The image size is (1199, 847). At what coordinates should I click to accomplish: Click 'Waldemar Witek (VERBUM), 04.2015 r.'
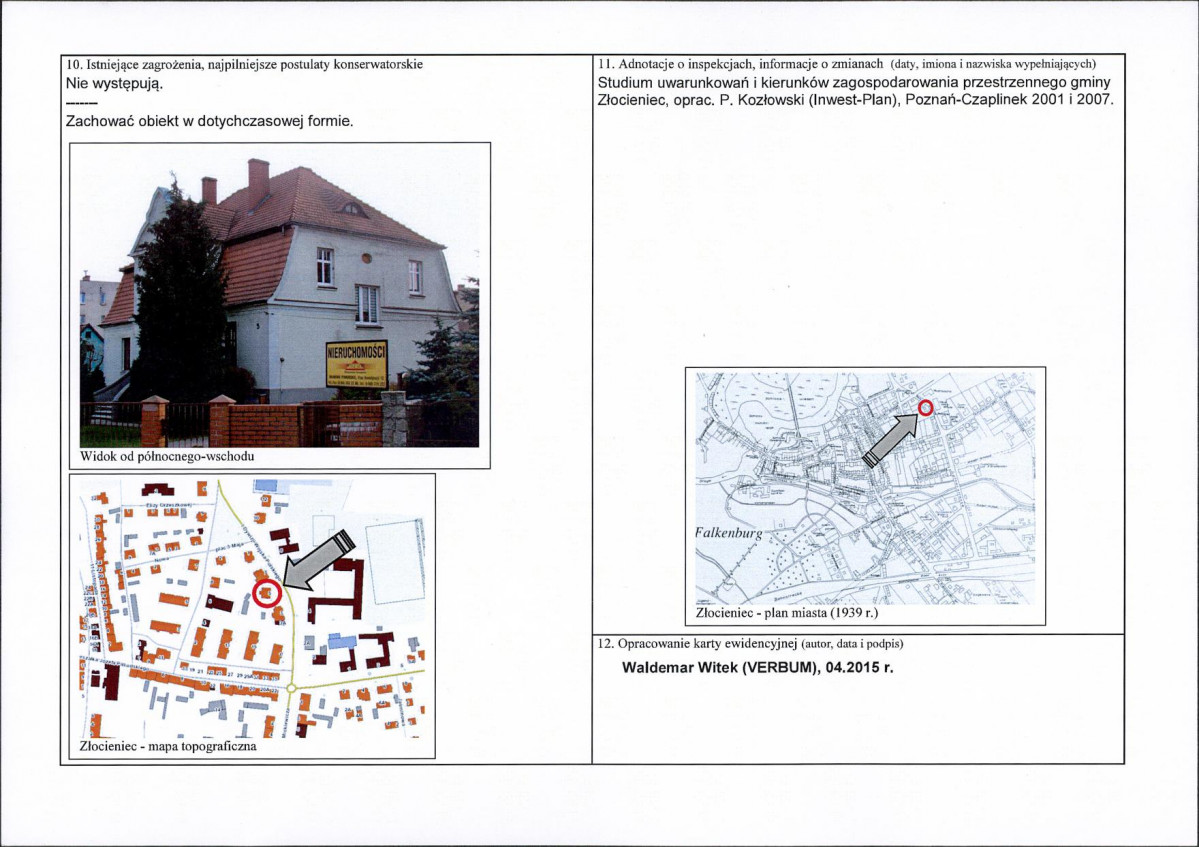[758, 667]
